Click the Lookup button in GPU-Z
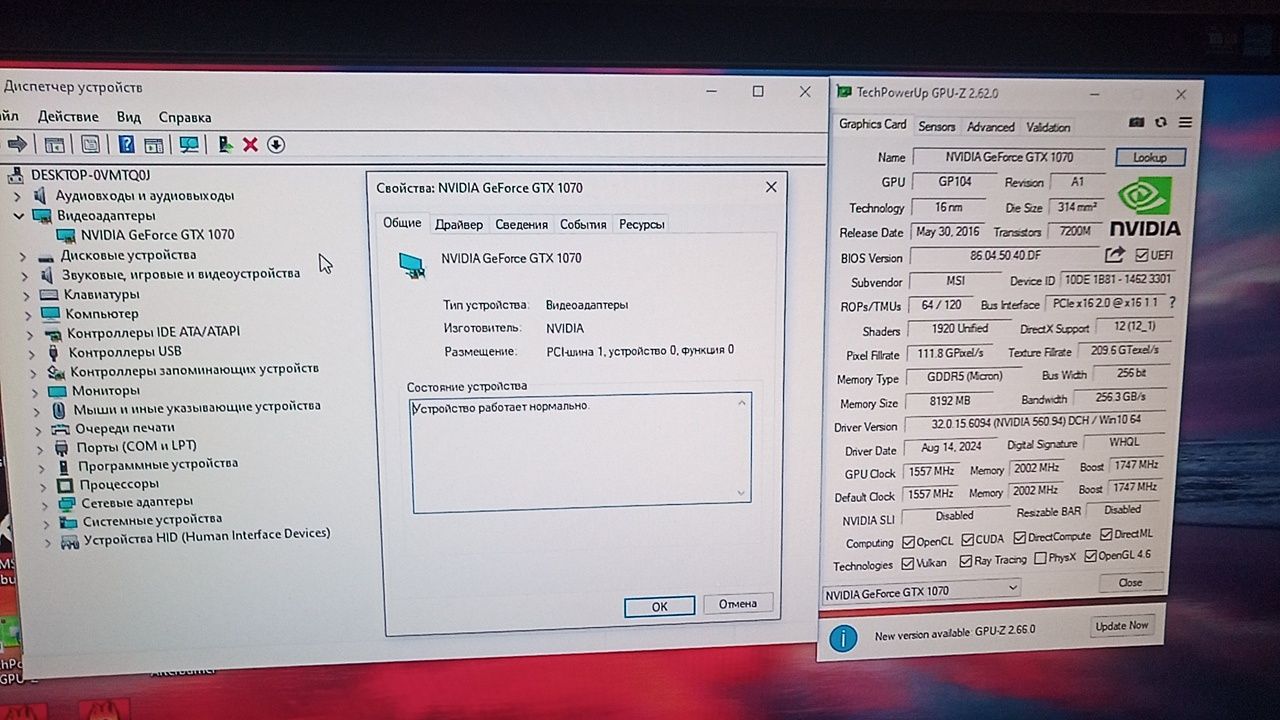 point(1150,157)
